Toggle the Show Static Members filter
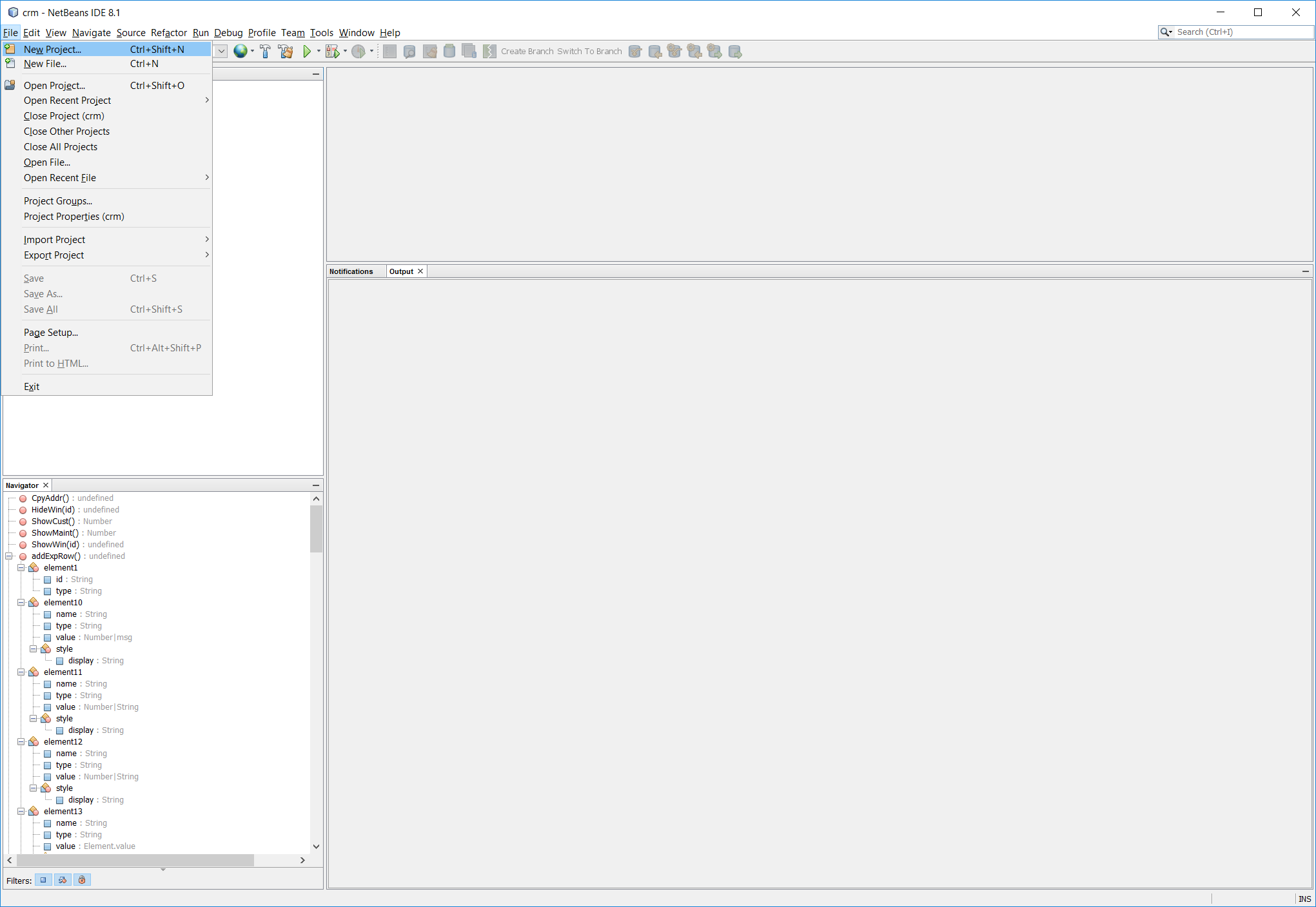1316x907 pixels. click(62, 879)
